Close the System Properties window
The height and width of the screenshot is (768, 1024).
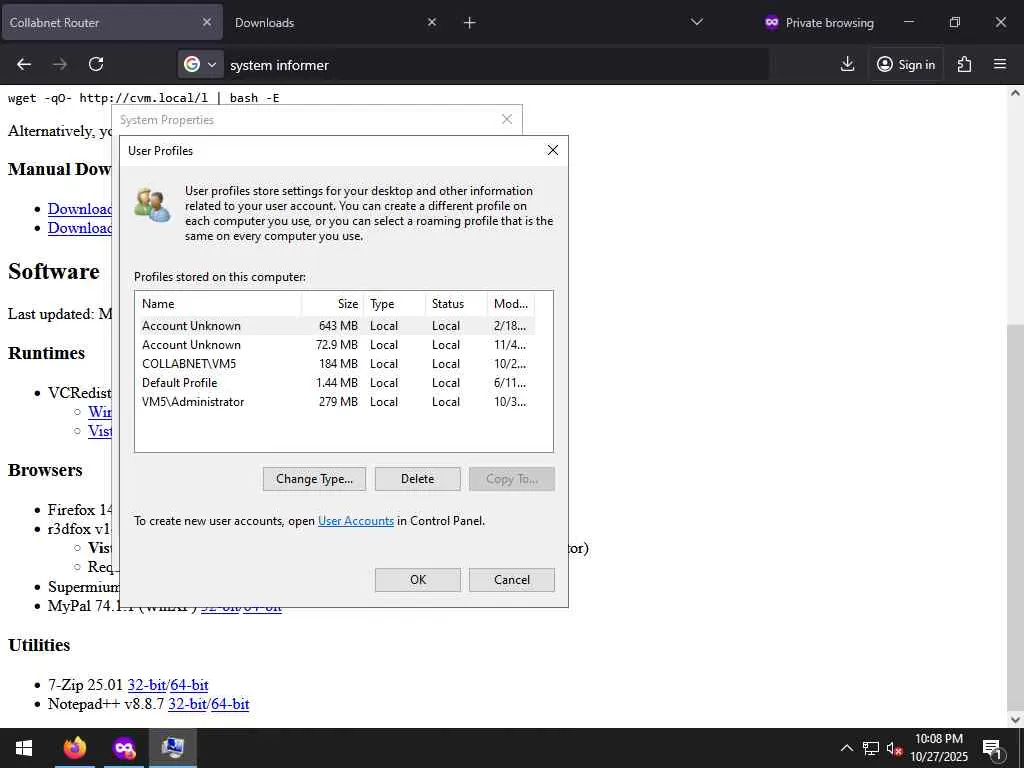[x=507, y=119]
